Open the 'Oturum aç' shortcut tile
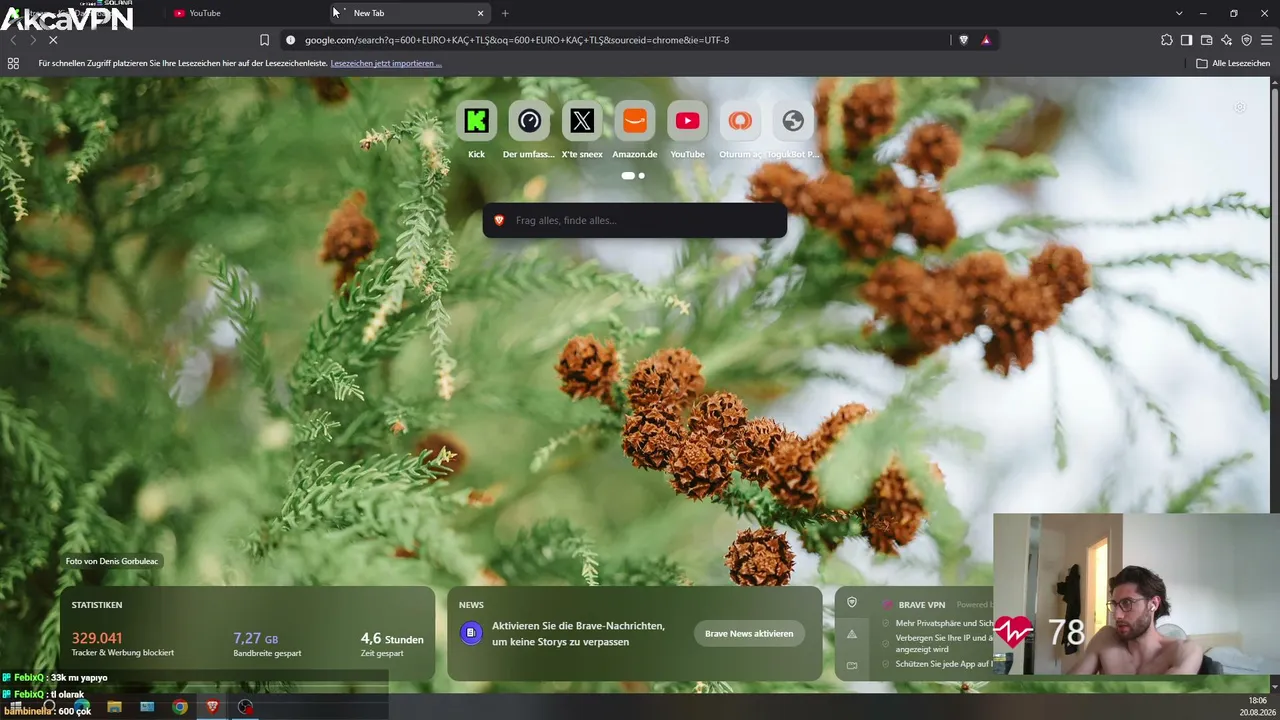 pyautogui.click(x=740, y=121)
